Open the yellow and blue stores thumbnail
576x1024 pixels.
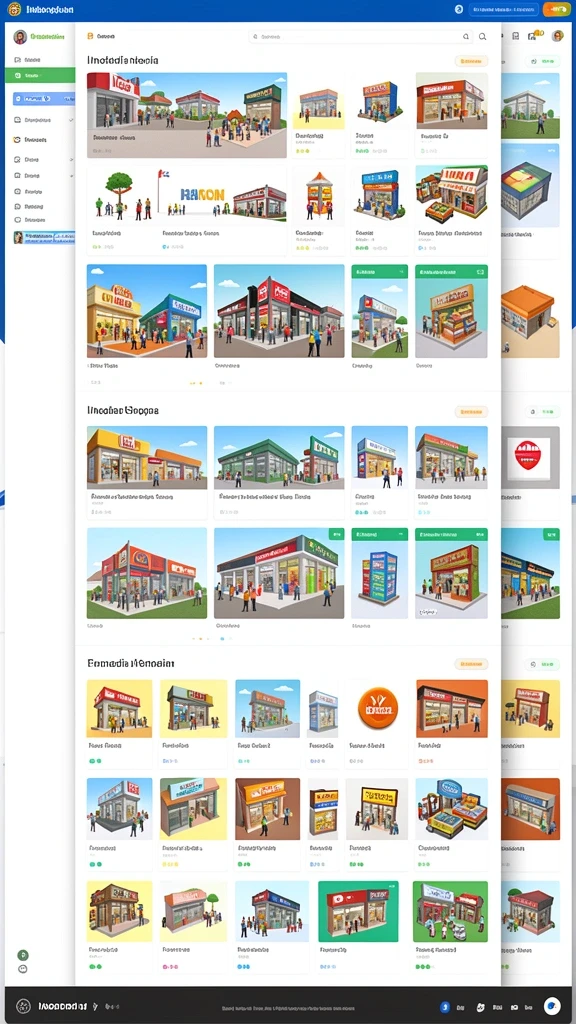tap(147, 311)
